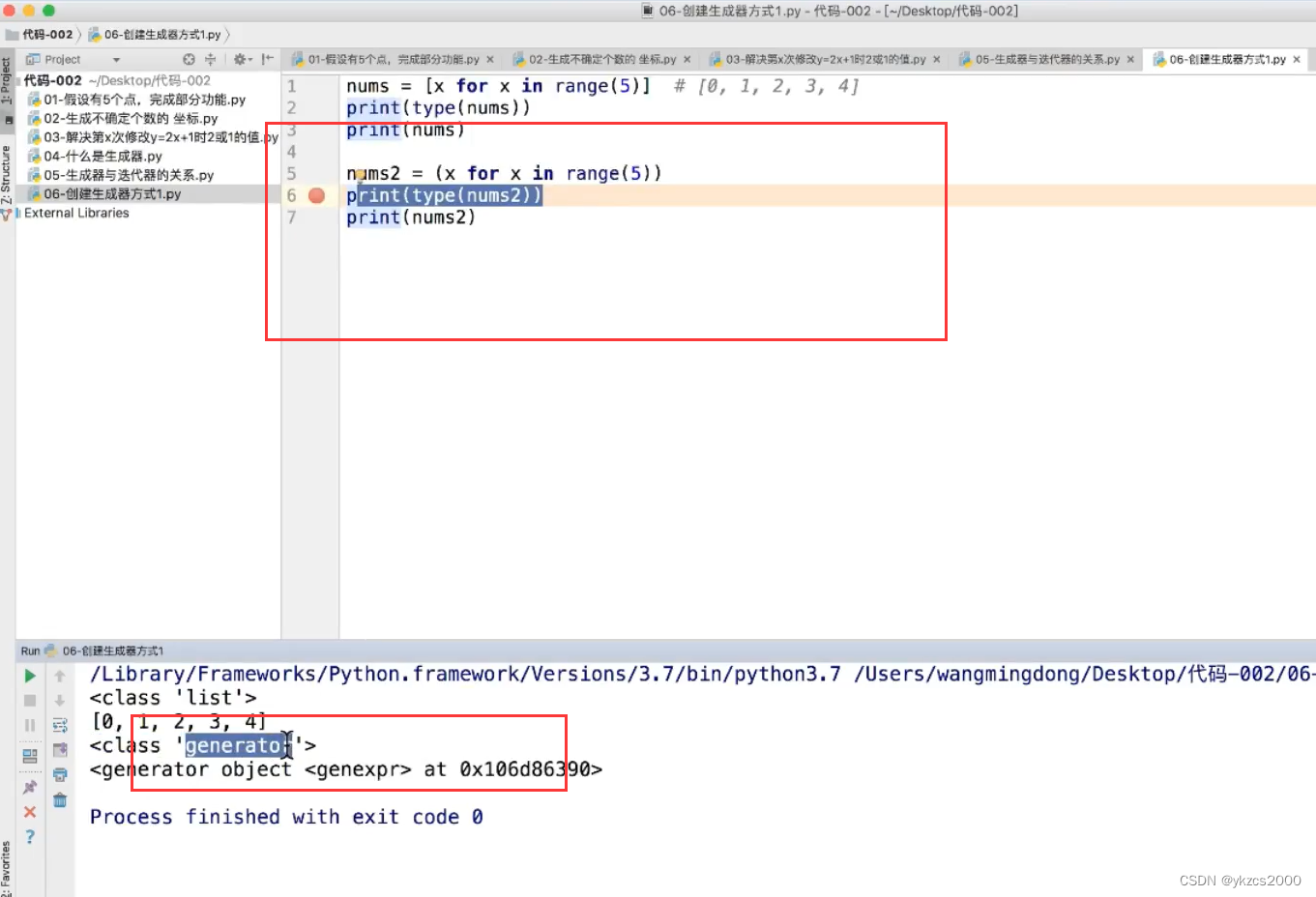Click the Process finished with exit code 0 text
1316x897 pixels.
click(x=286, y=817)
